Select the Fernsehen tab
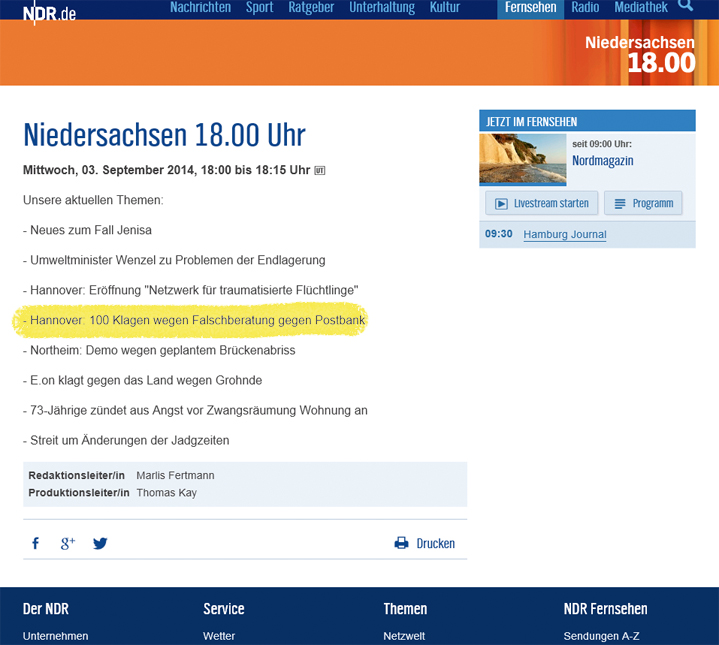 click(531, 8)
